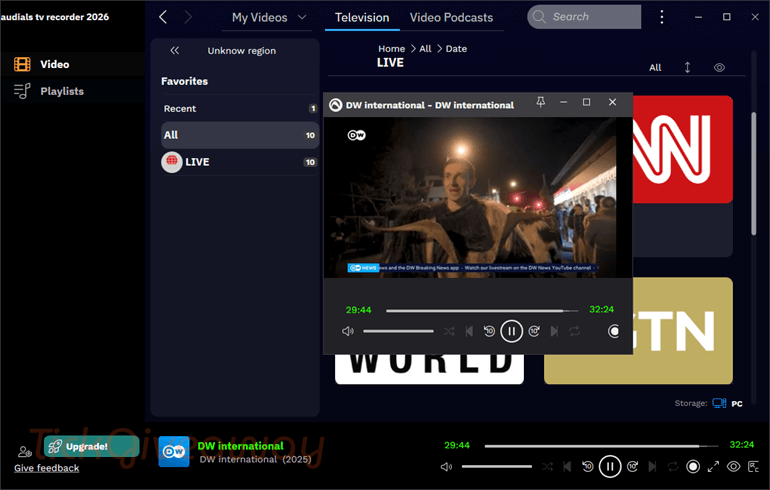Open the WORLD channel tile
Viewport: 770px width, 490px height.
pos(429,369)
